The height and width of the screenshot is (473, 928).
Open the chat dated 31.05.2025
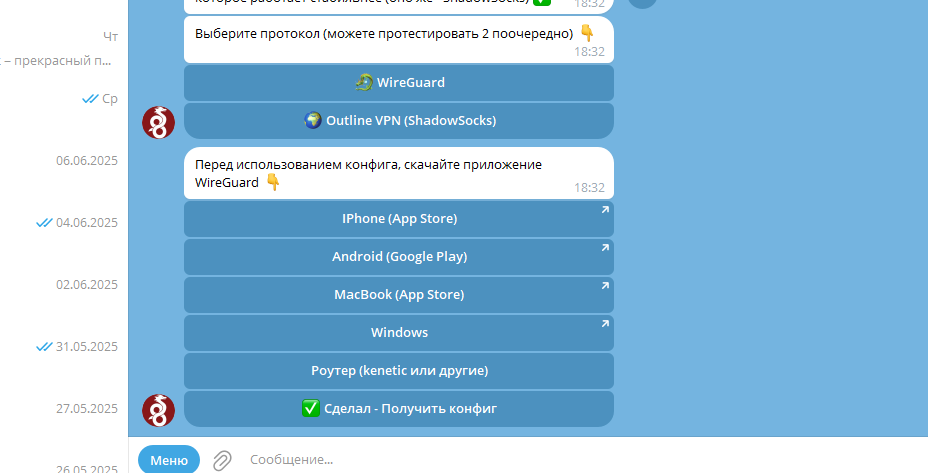click(64, 346)
